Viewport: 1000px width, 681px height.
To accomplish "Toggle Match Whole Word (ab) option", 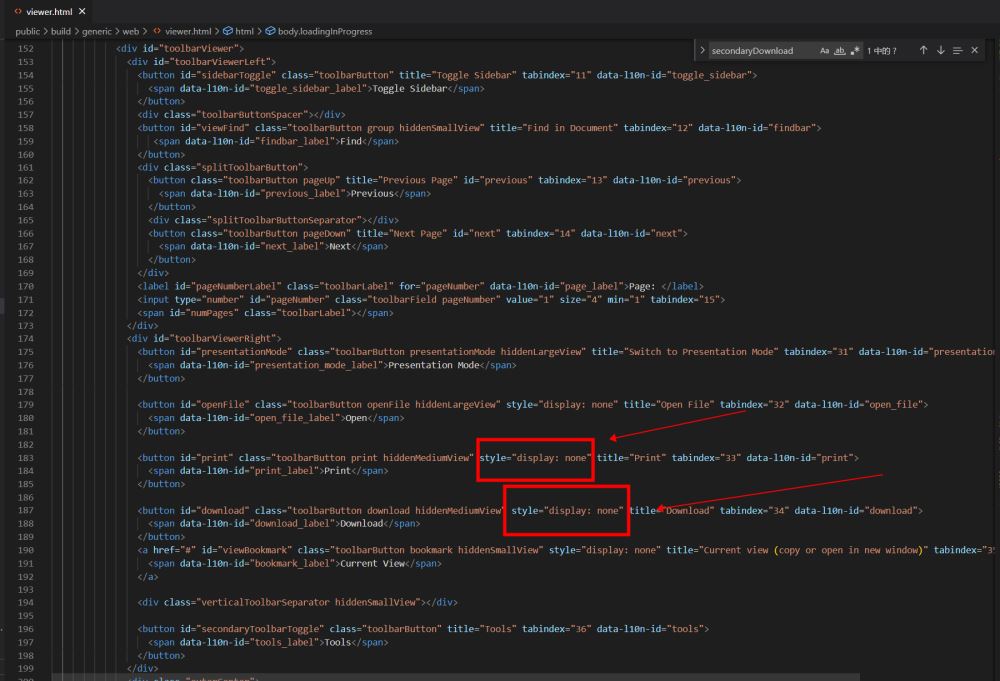I will [x=839, y=50].
